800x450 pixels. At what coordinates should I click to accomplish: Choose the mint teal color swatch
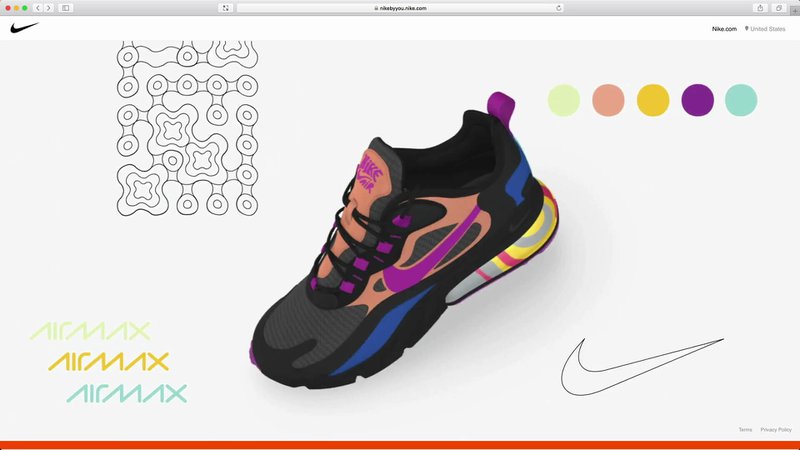point(741,100)
